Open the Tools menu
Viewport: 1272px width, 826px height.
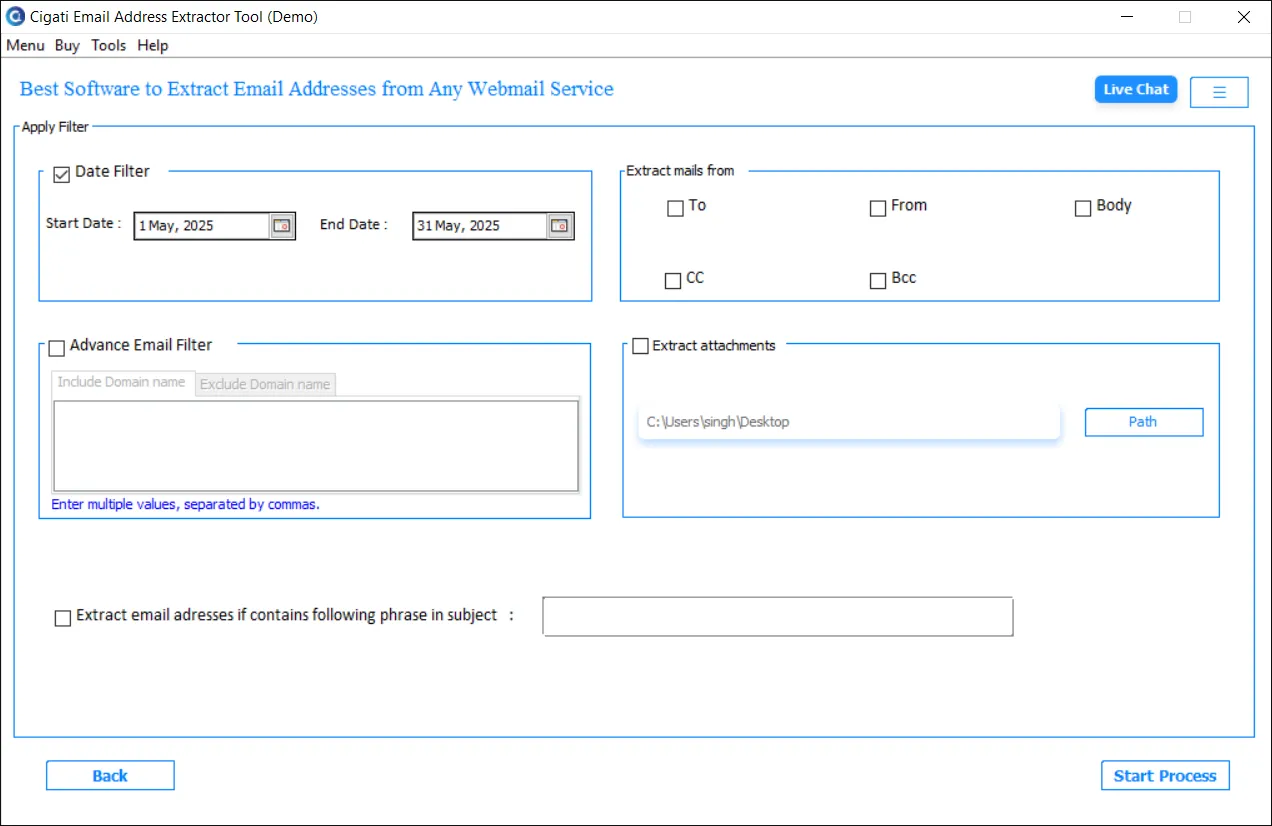(108, 45)
